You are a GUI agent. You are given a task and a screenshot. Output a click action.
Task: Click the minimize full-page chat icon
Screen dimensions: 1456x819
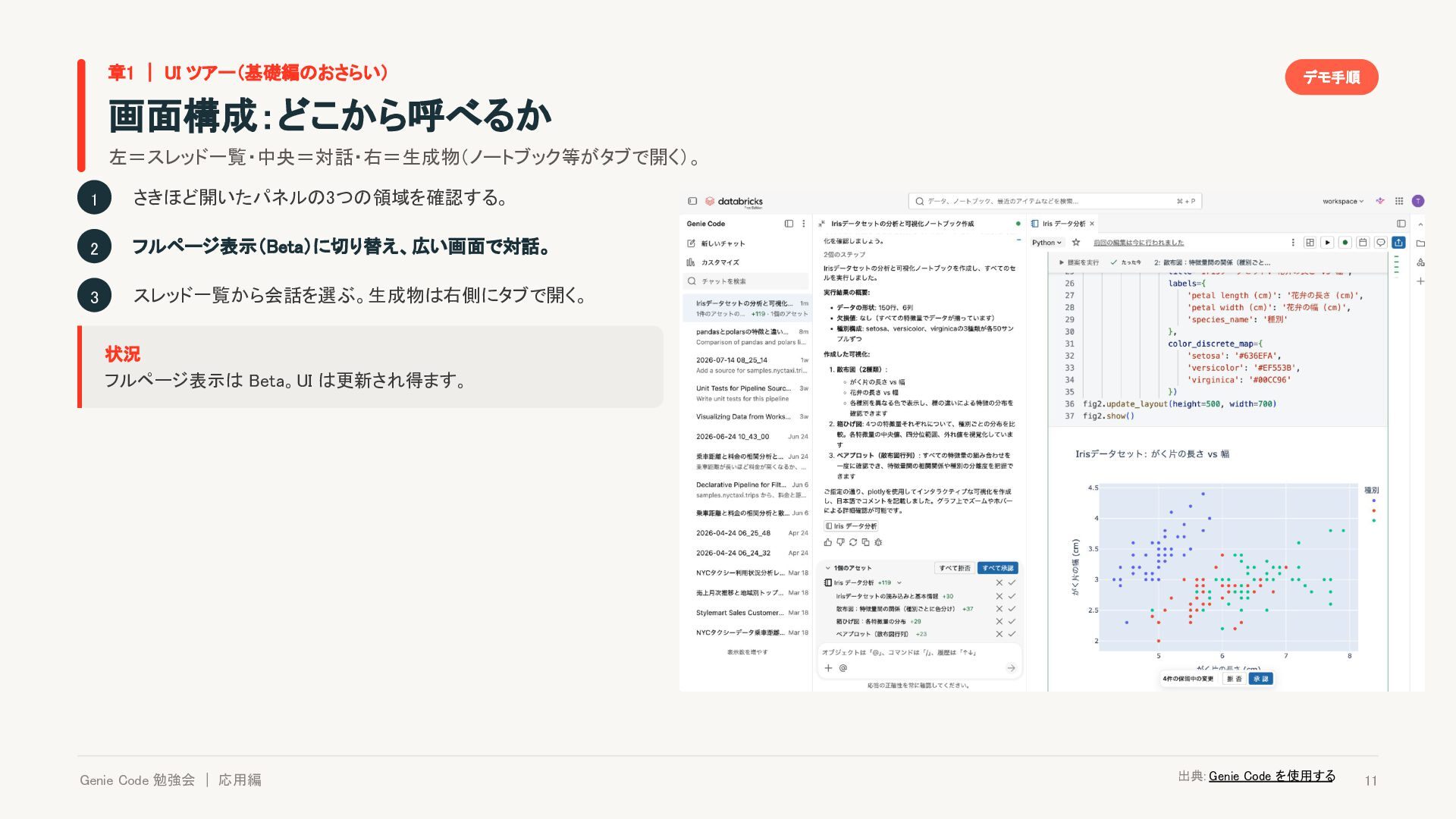point(821,224)
